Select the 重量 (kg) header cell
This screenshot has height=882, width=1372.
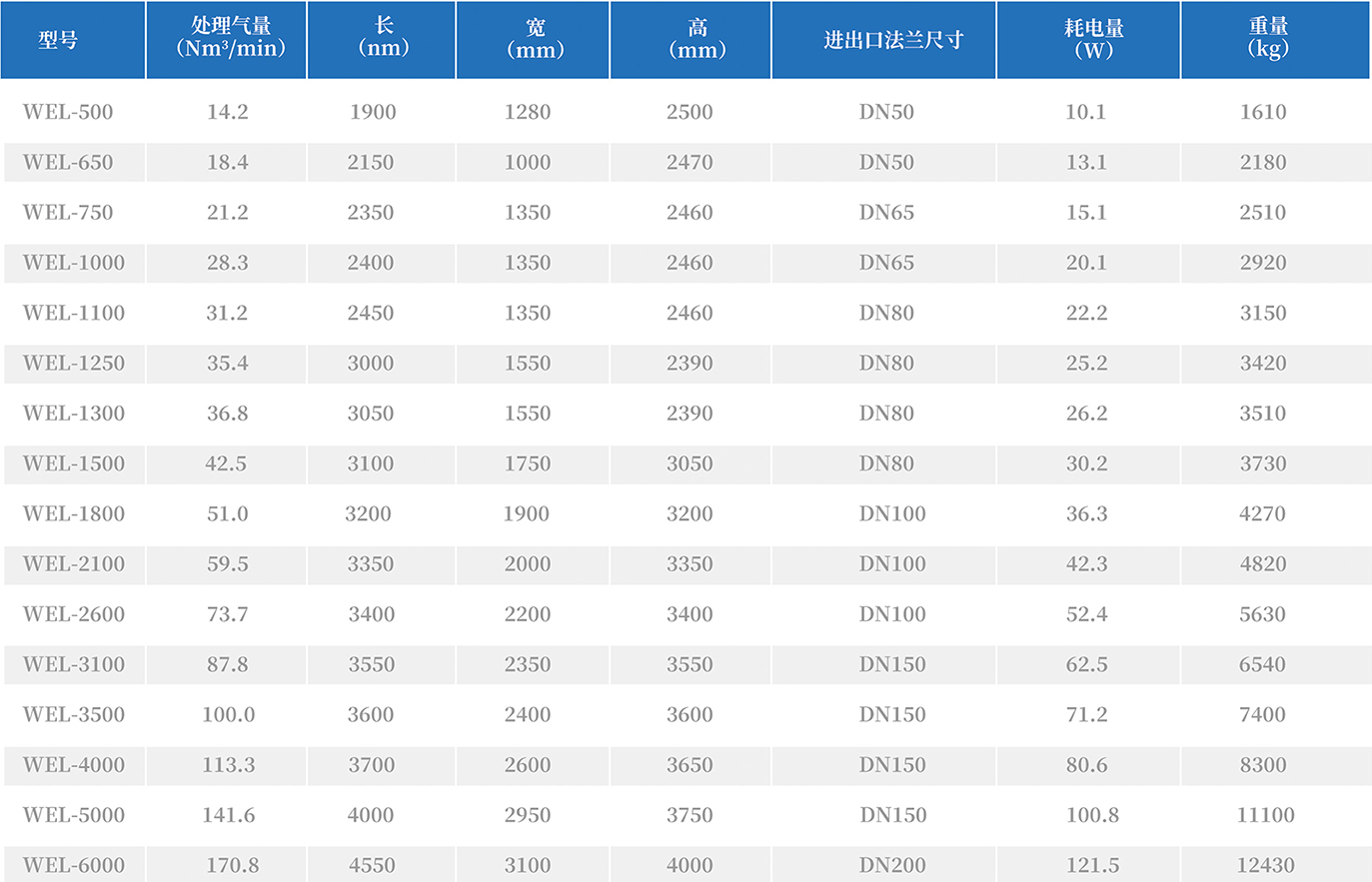coord(1267,38)
